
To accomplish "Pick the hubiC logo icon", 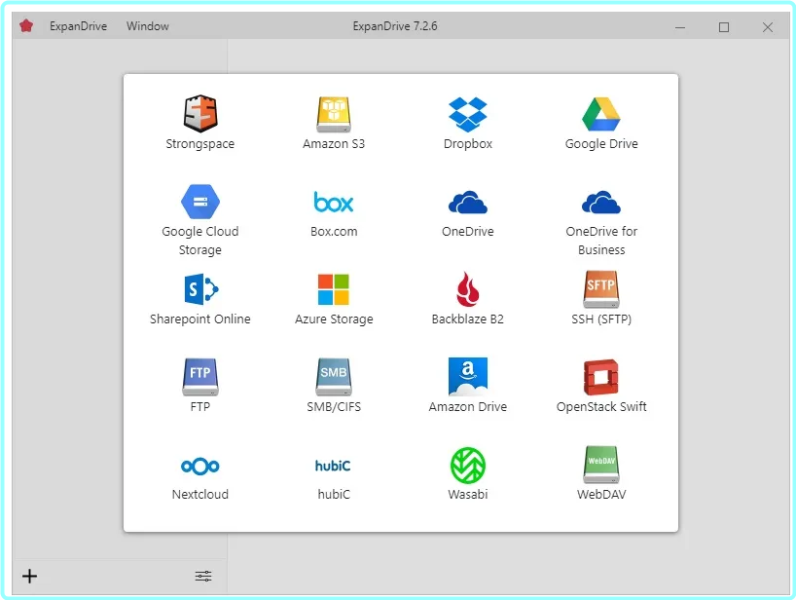I will pyautogui.click(x=333, y=465).
